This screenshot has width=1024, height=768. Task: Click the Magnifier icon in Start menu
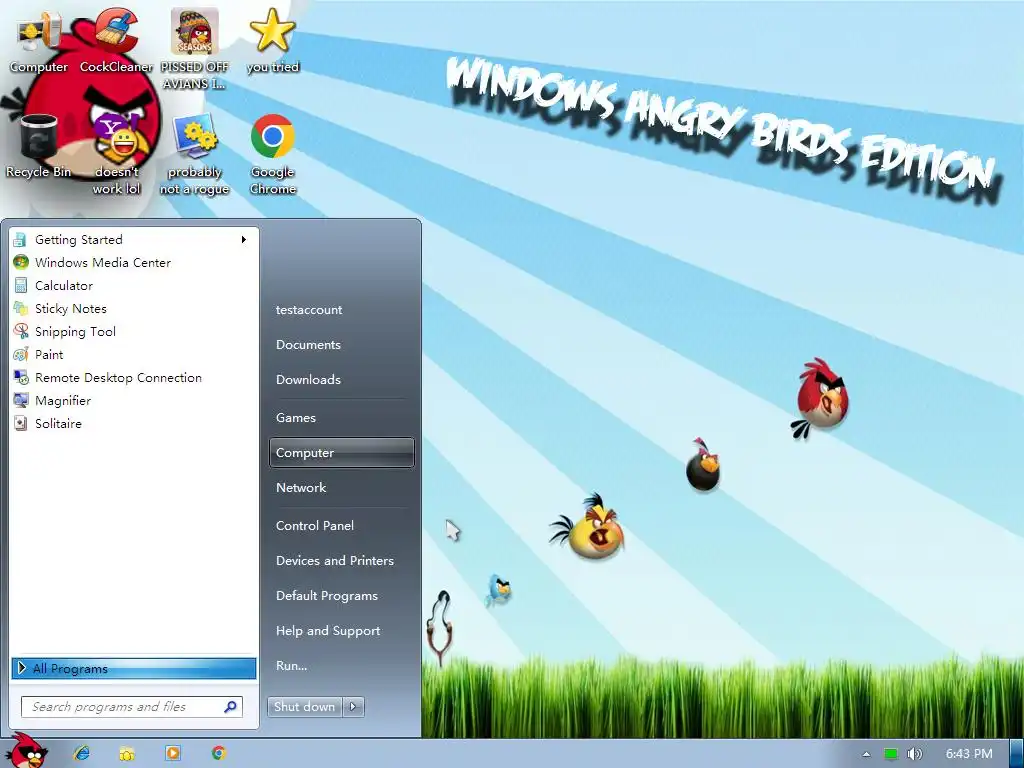tap(21, 400)
